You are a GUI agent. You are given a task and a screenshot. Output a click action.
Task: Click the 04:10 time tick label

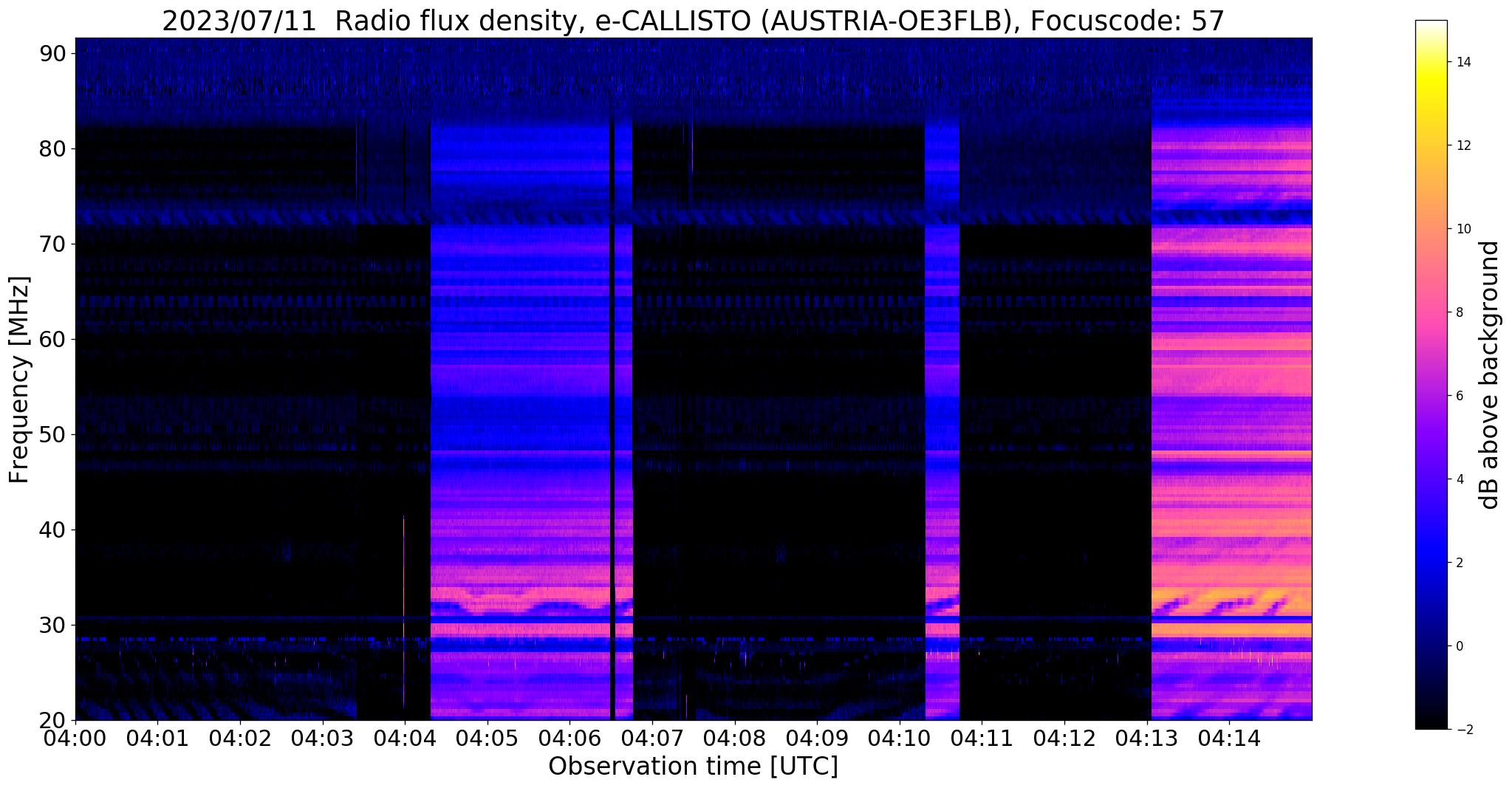[x=899, y=737]
